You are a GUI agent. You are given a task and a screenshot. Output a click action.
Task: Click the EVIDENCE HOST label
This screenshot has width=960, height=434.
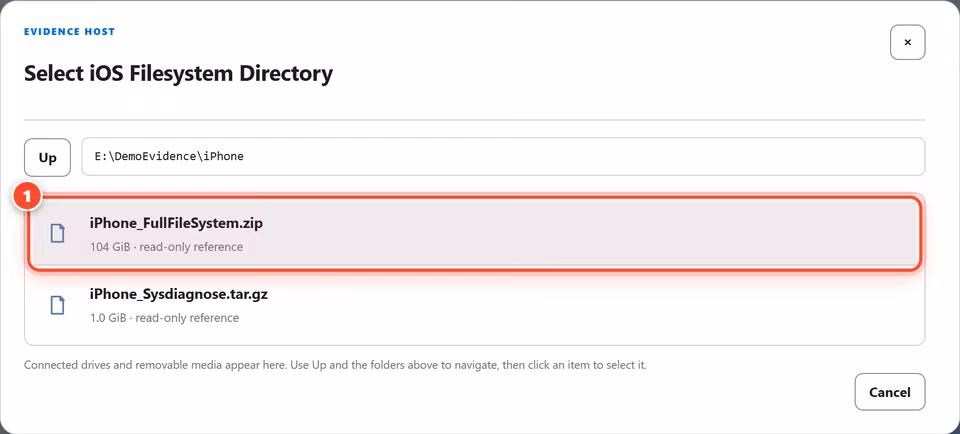pyautogui.click(x=69, y=31)
